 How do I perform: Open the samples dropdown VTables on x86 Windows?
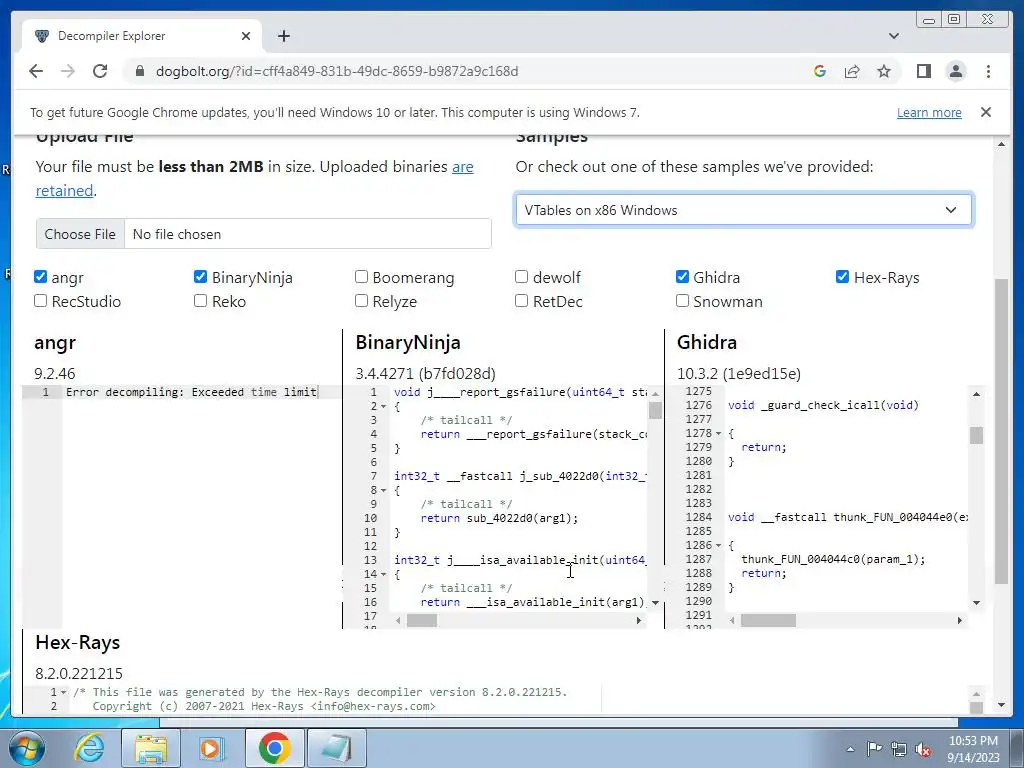point(744,210)
